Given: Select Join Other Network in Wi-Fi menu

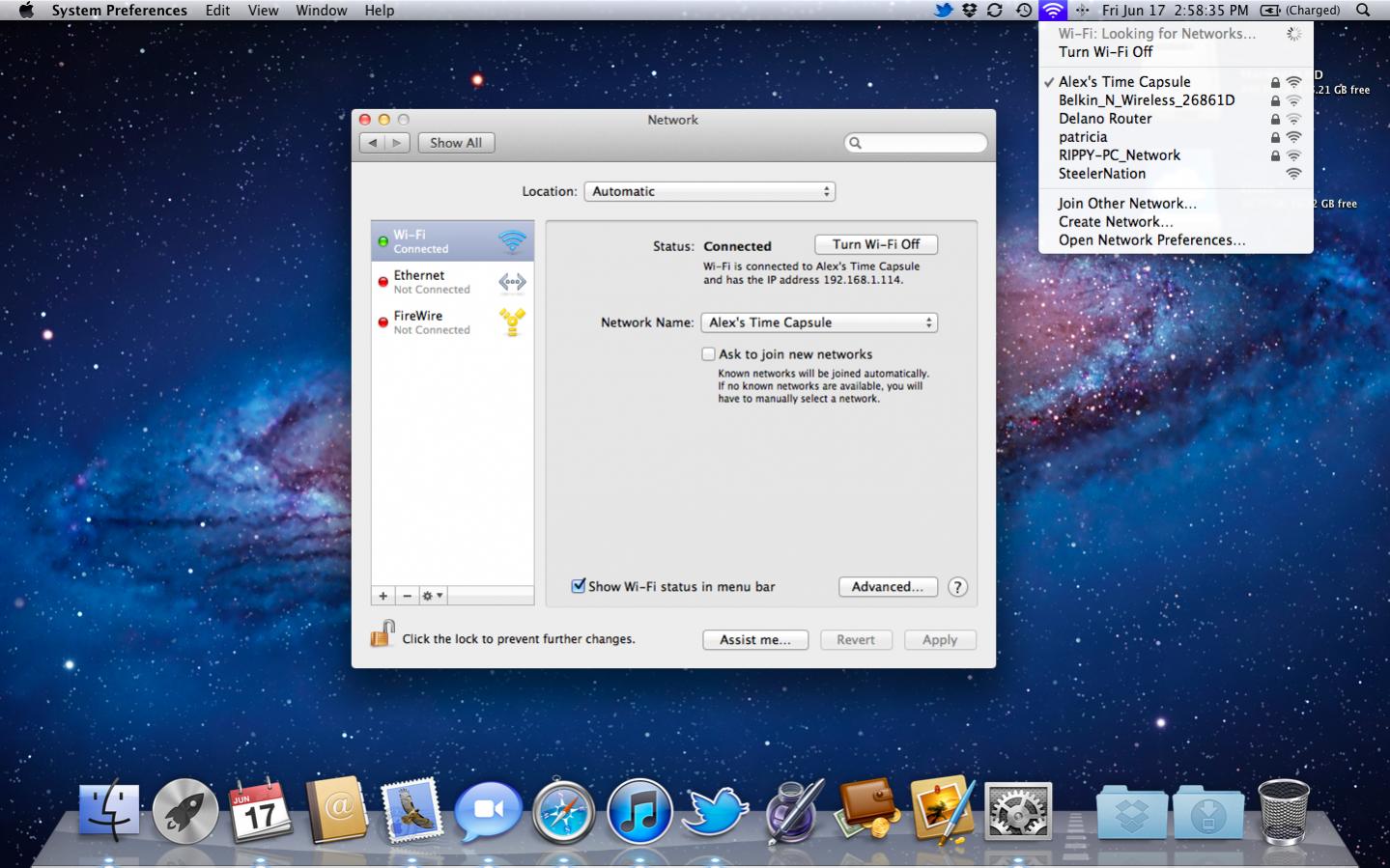Looking at the screenshot, I should [x=1126, y=204].
